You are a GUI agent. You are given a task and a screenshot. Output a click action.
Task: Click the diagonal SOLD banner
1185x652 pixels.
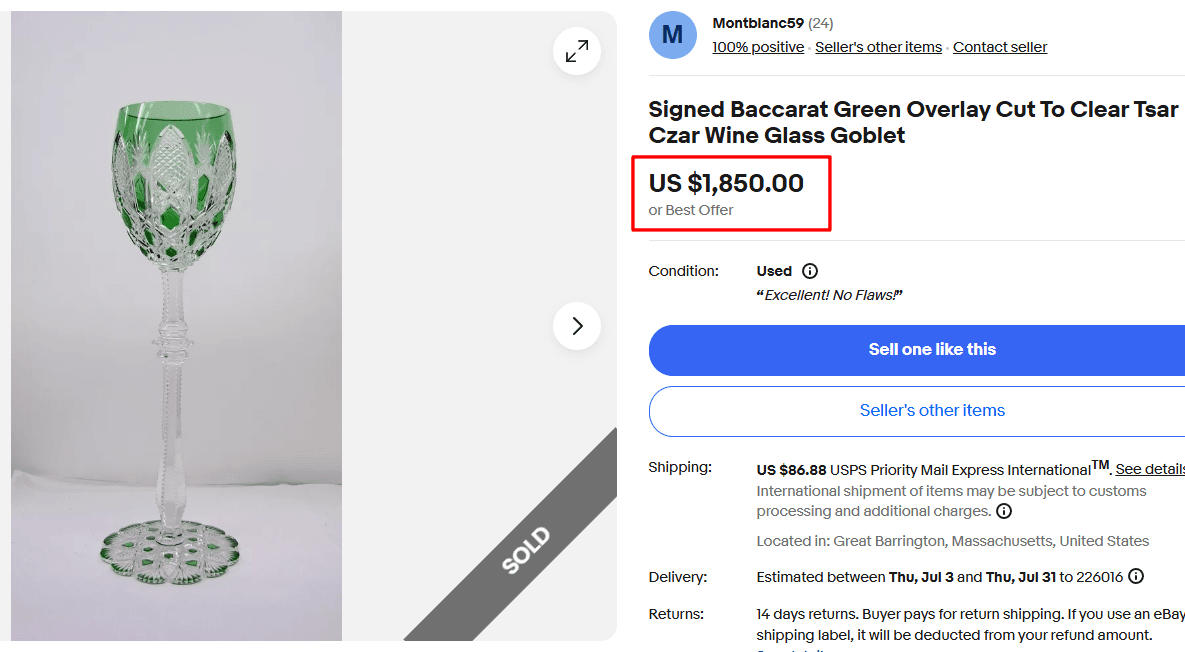click(525, 551)
